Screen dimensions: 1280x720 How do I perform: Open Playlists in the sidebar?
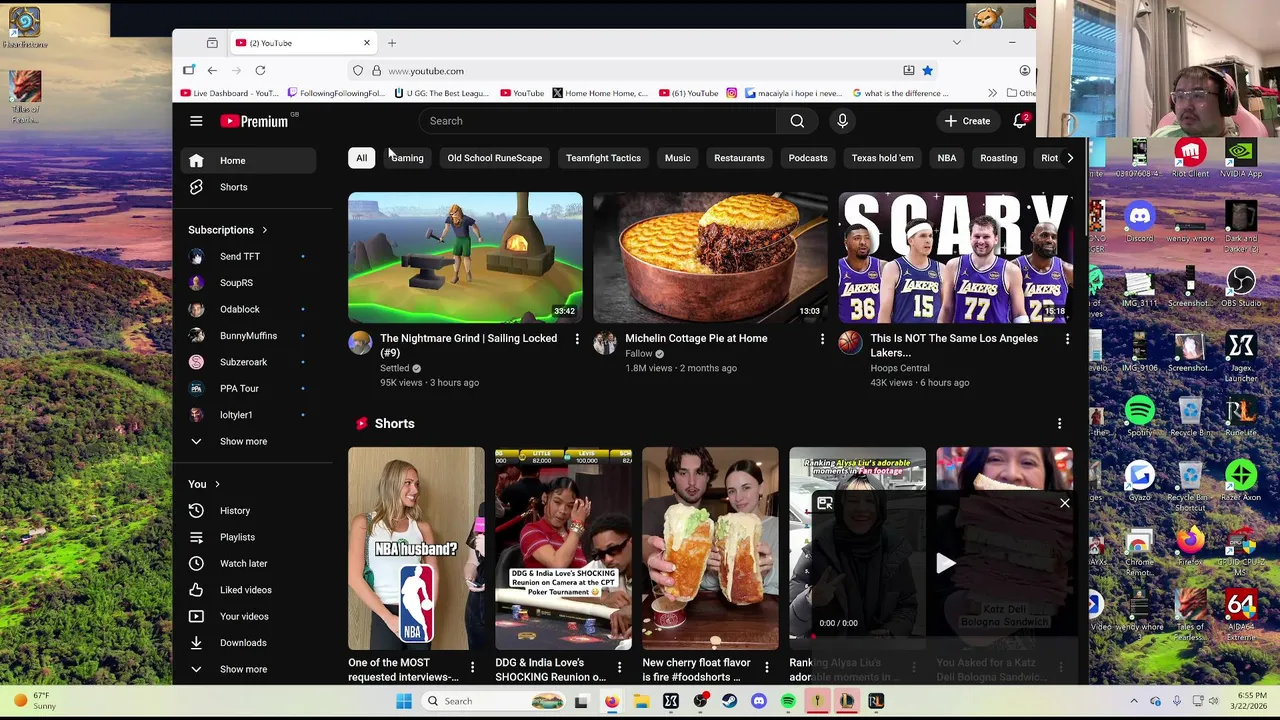coord(249,537)
